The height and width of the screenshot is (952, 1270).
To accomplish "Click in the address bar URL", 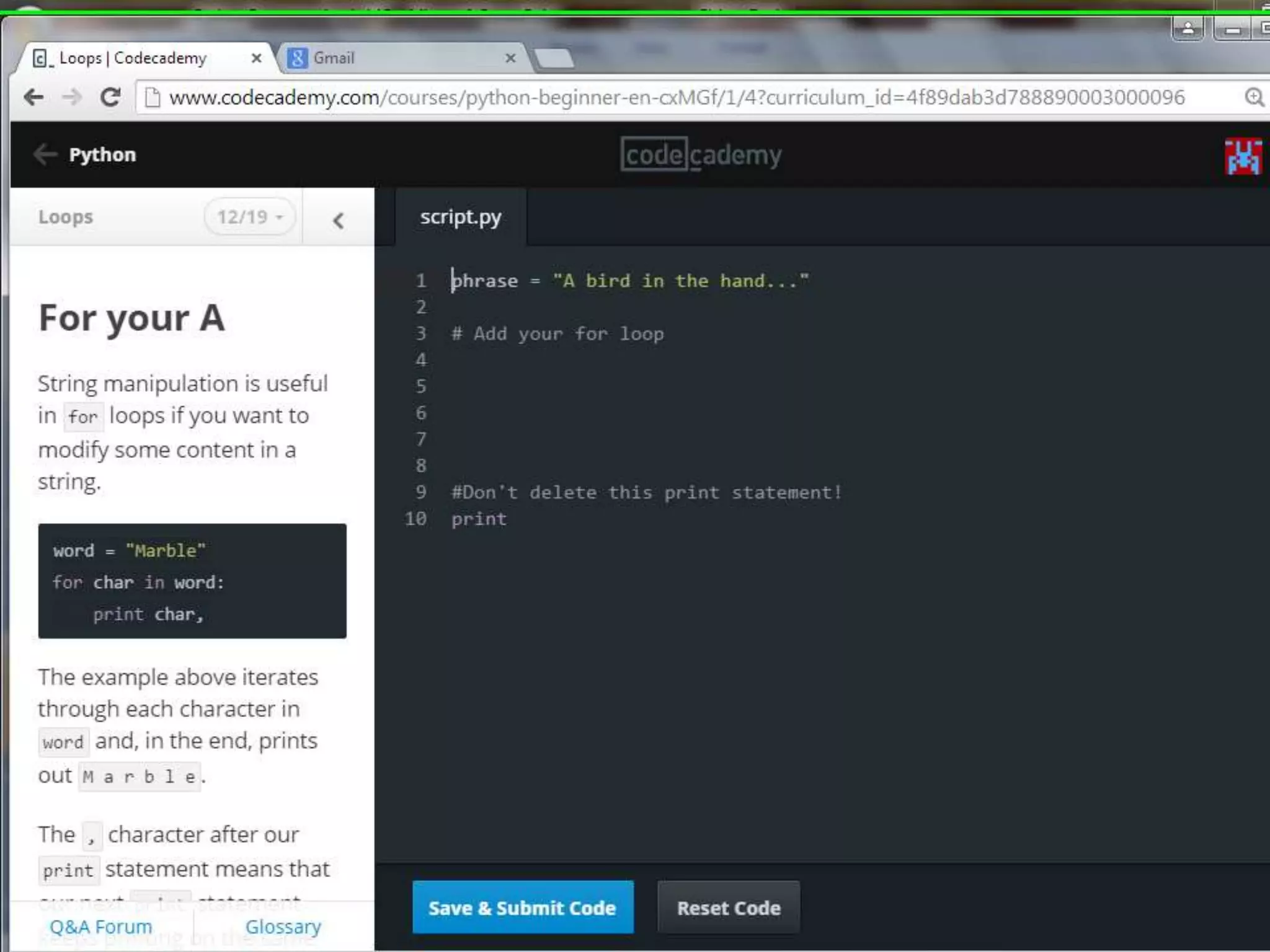I will 677,97.
